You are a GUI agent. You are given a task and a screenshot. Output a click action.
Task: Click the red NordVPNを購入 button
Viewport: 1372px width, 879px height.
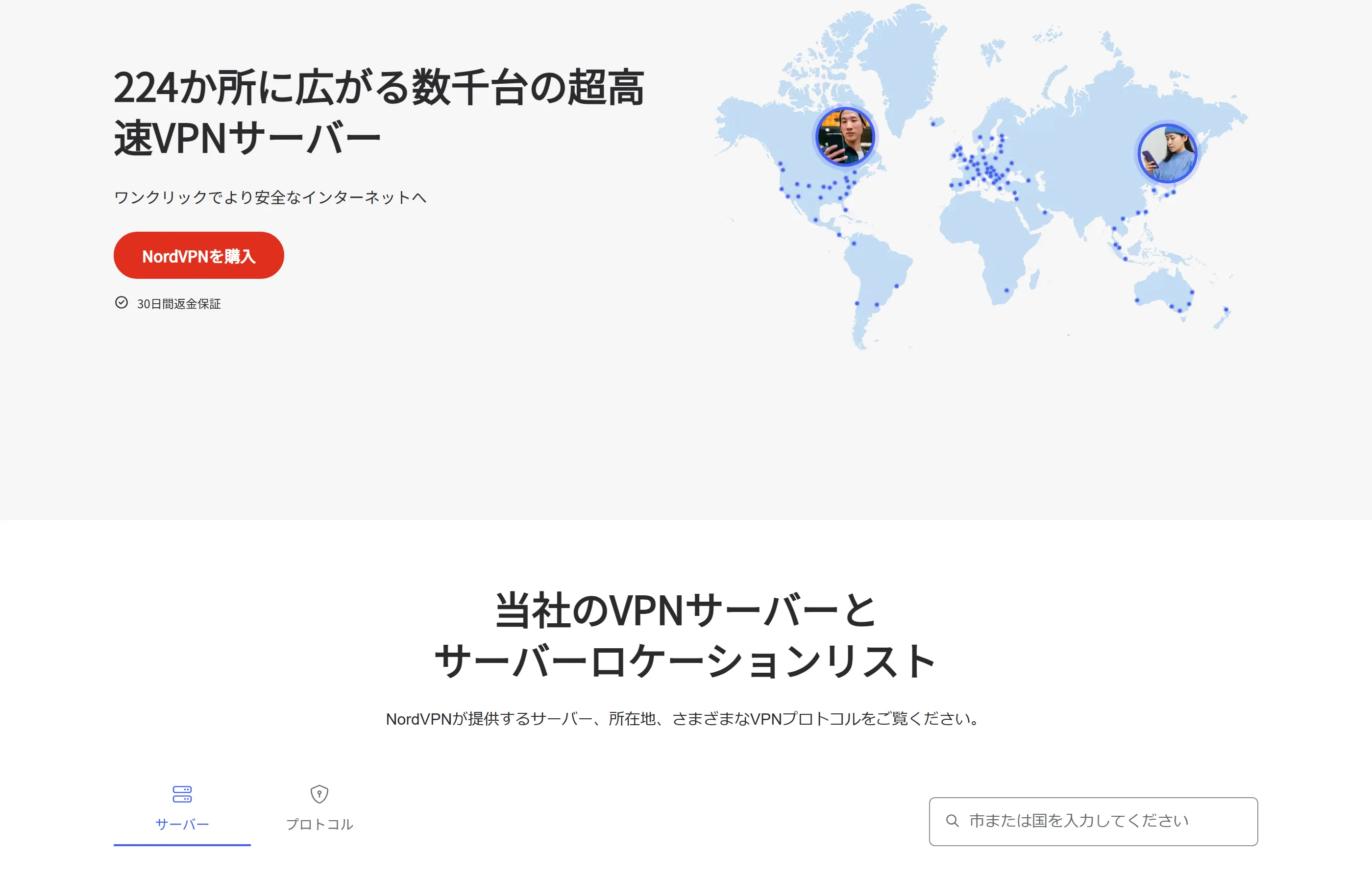click(198, 255)
